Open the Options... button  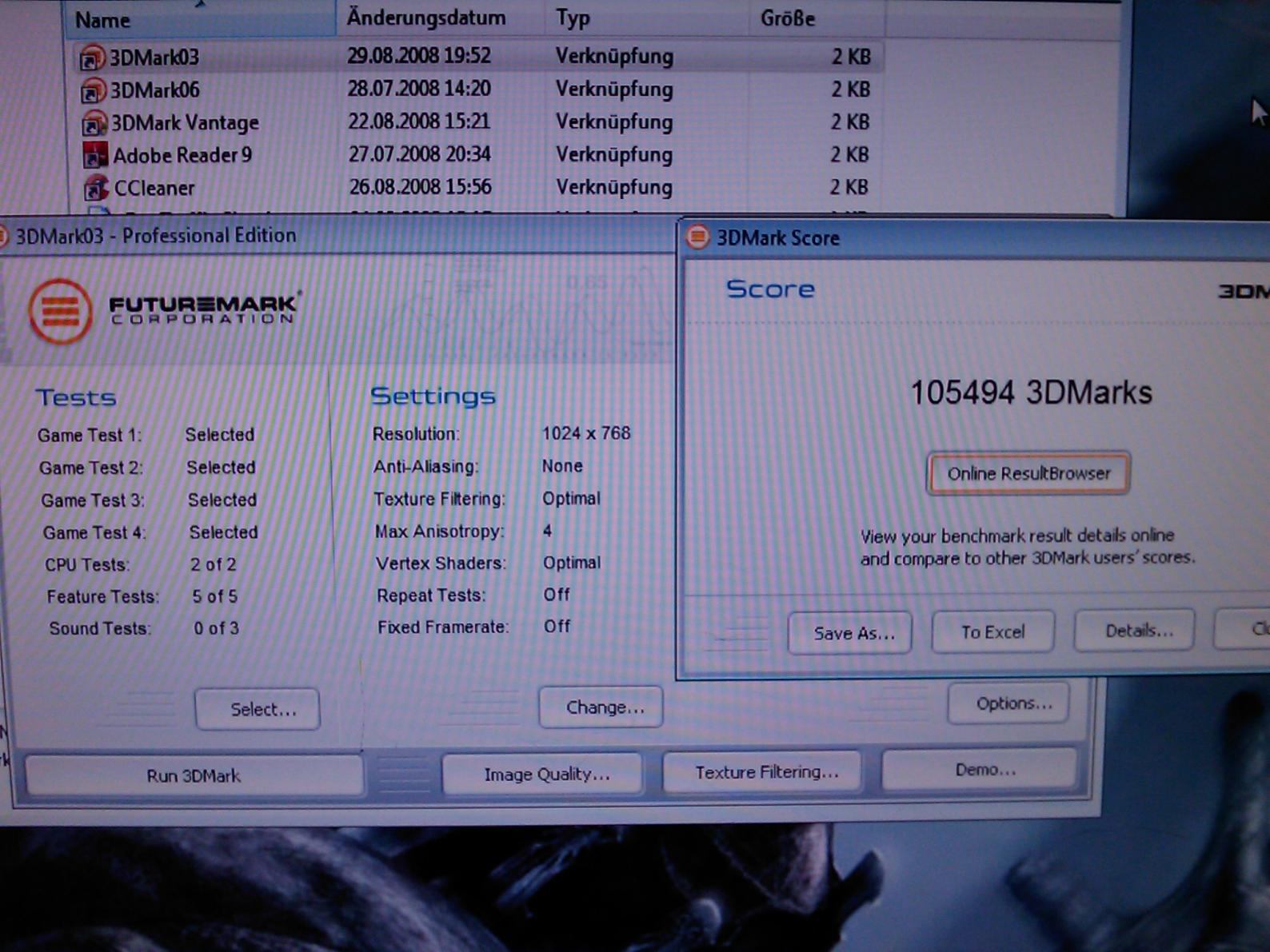point(1008,703)
